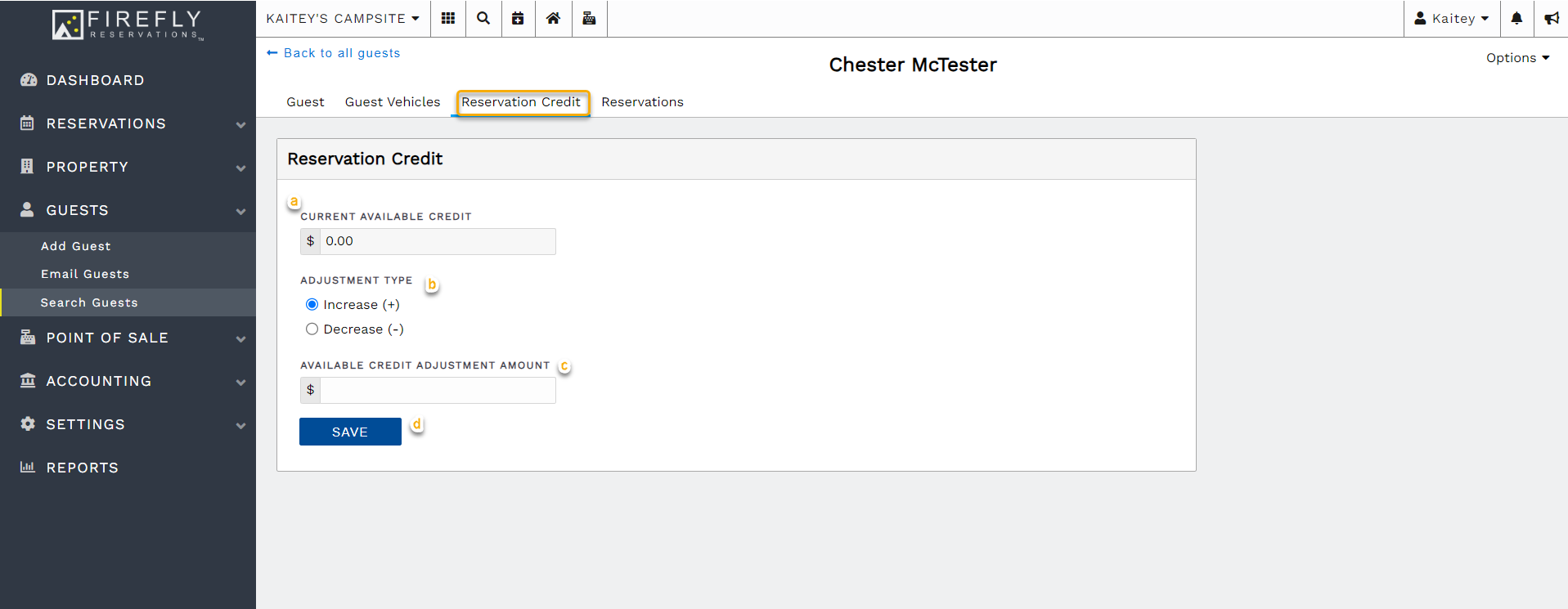Click the Save button
This screenshot has height=609, width=1568.
[350, 432]
